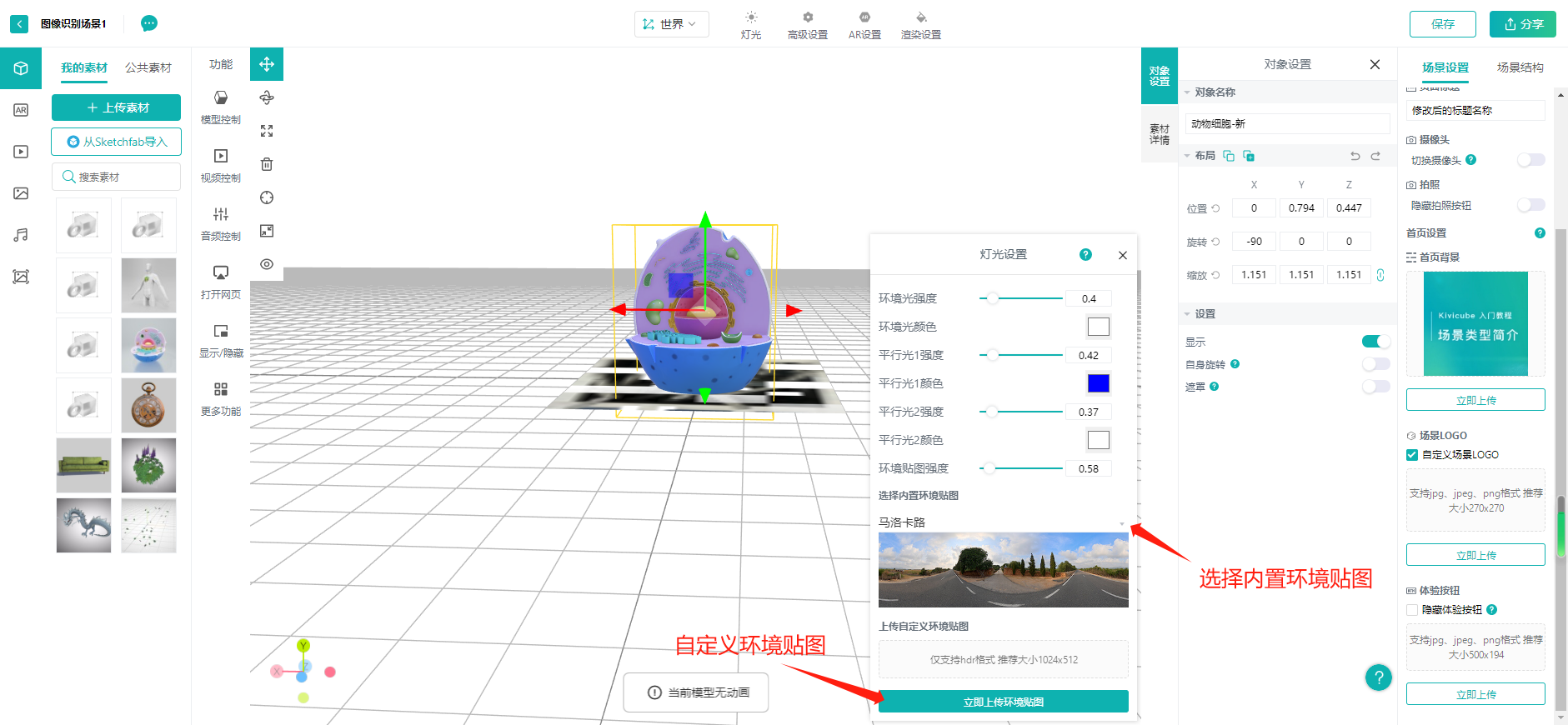1568x725 pixels.
Task: Switch to the 公共素材 tab
Action: (x=148, y=67)
